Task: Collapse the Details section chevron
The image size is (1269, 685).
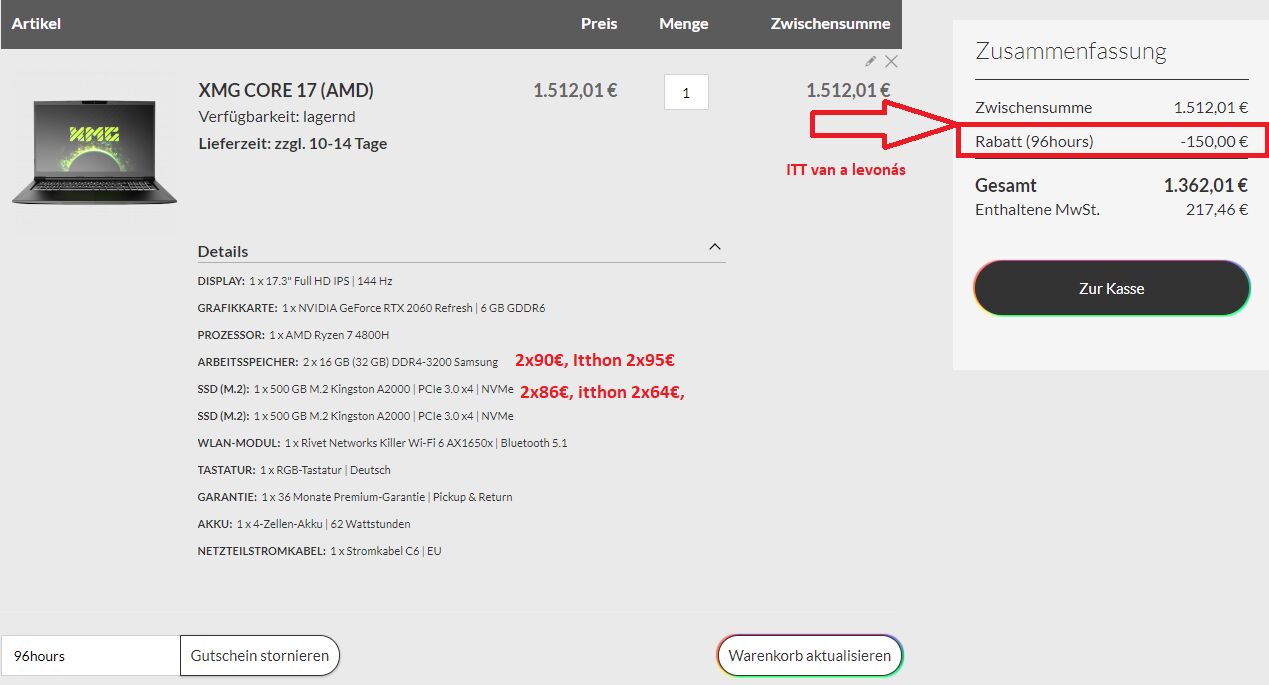Action: tap(715, 246)
